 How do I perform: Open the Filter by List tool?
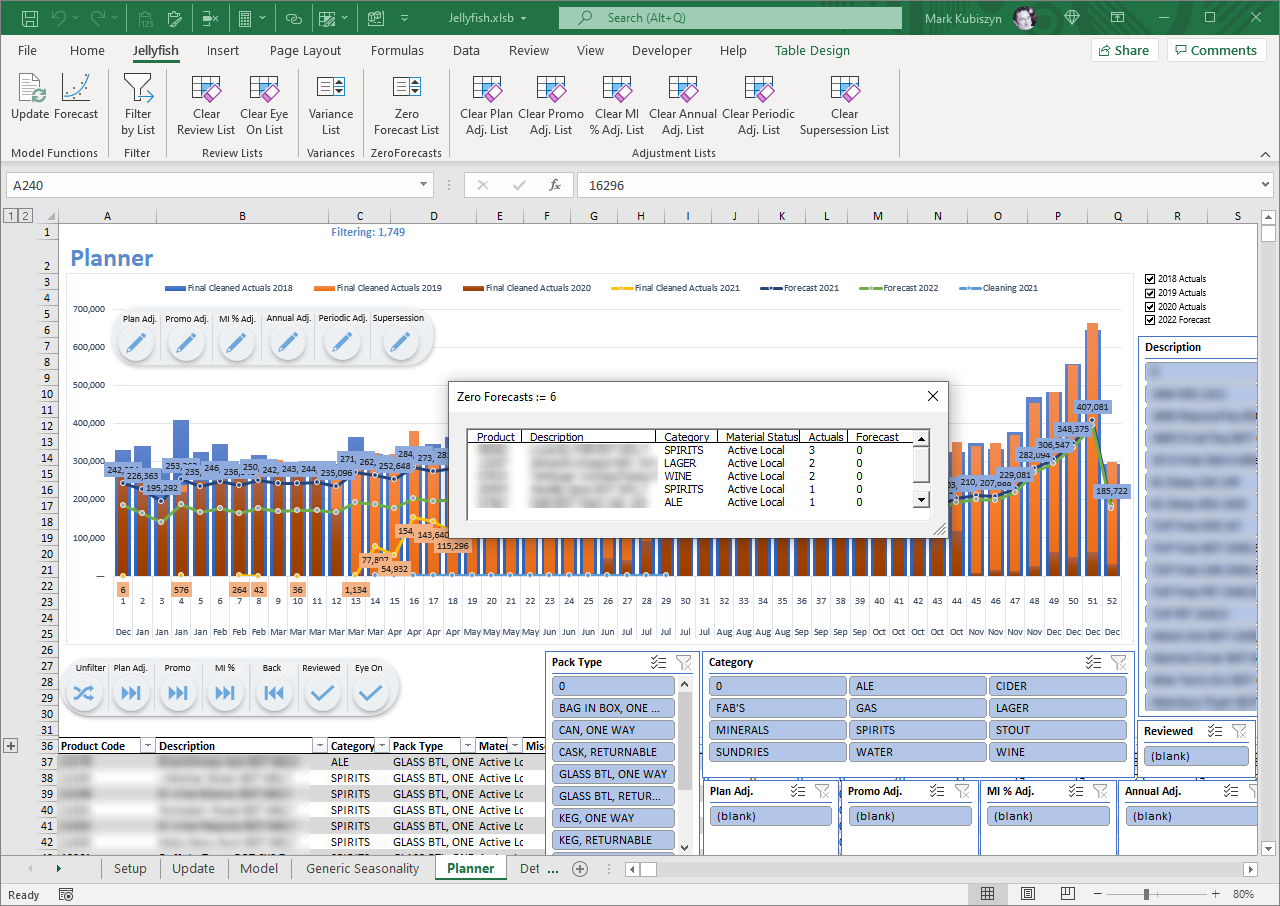138,102
